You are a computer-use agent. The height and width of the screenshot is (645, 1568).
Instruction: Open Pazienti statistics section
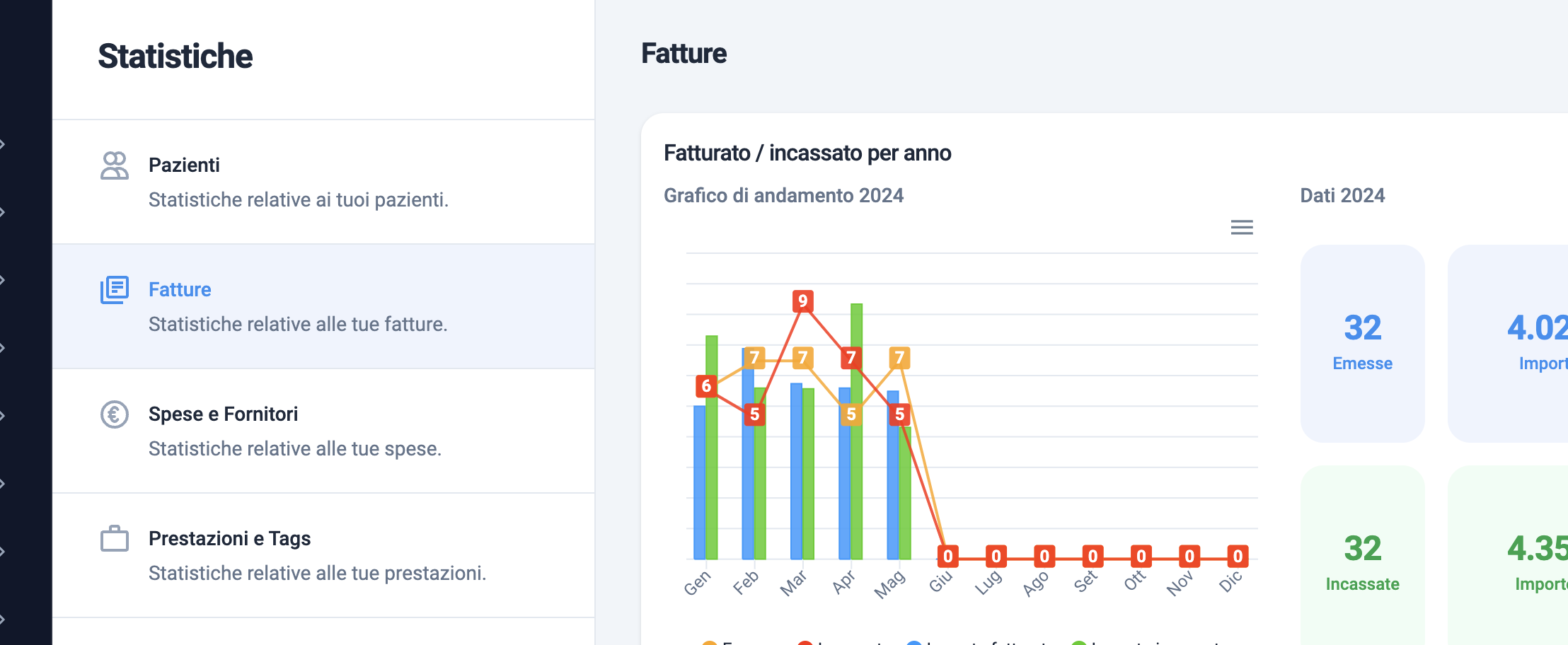tap(323, 182)
